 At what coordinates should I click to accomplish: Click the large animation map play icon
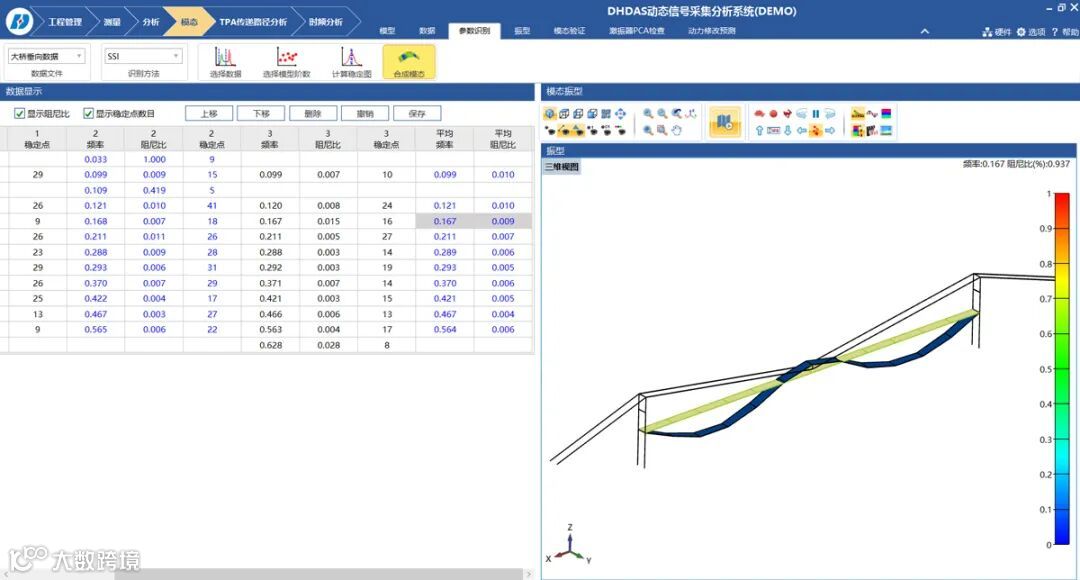click(x=724, y=122)
